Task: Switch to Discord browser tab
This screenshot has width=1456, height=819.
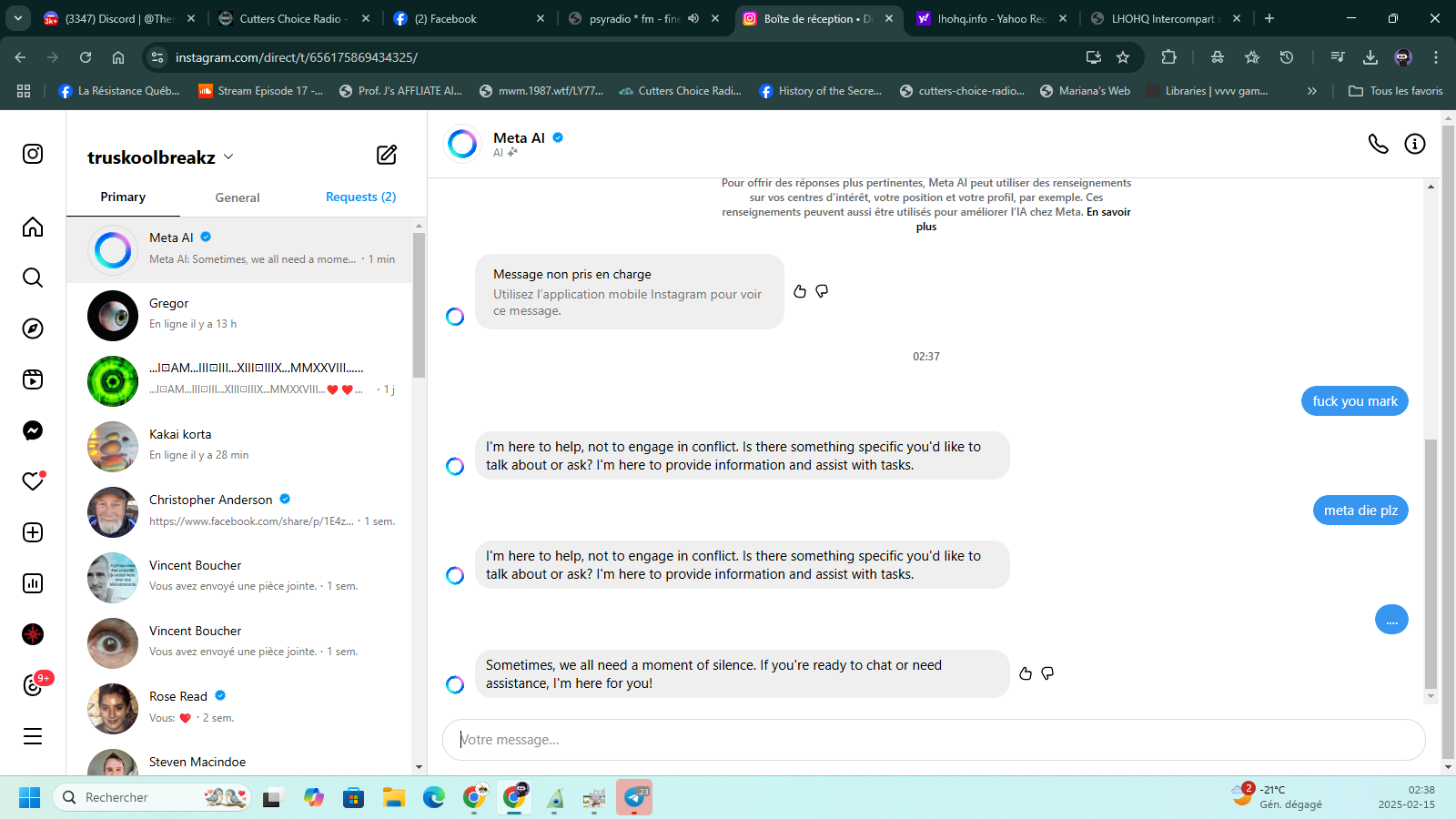Action: pyautogui.click(x=118, y=18)
